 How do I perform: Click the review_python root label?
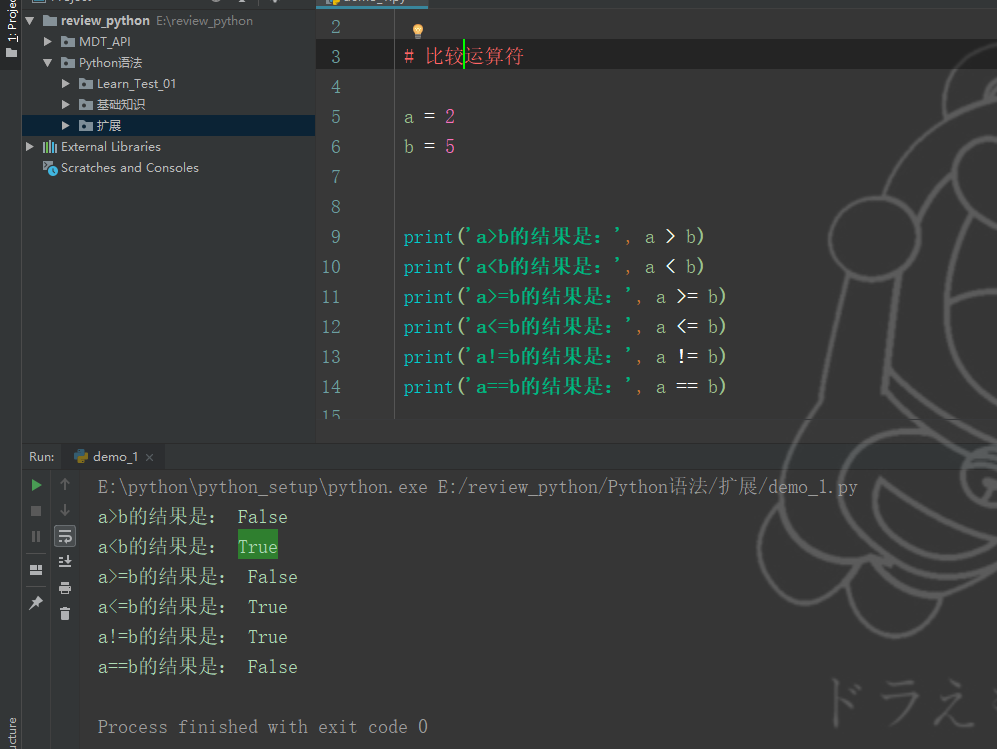click(105, 21)
